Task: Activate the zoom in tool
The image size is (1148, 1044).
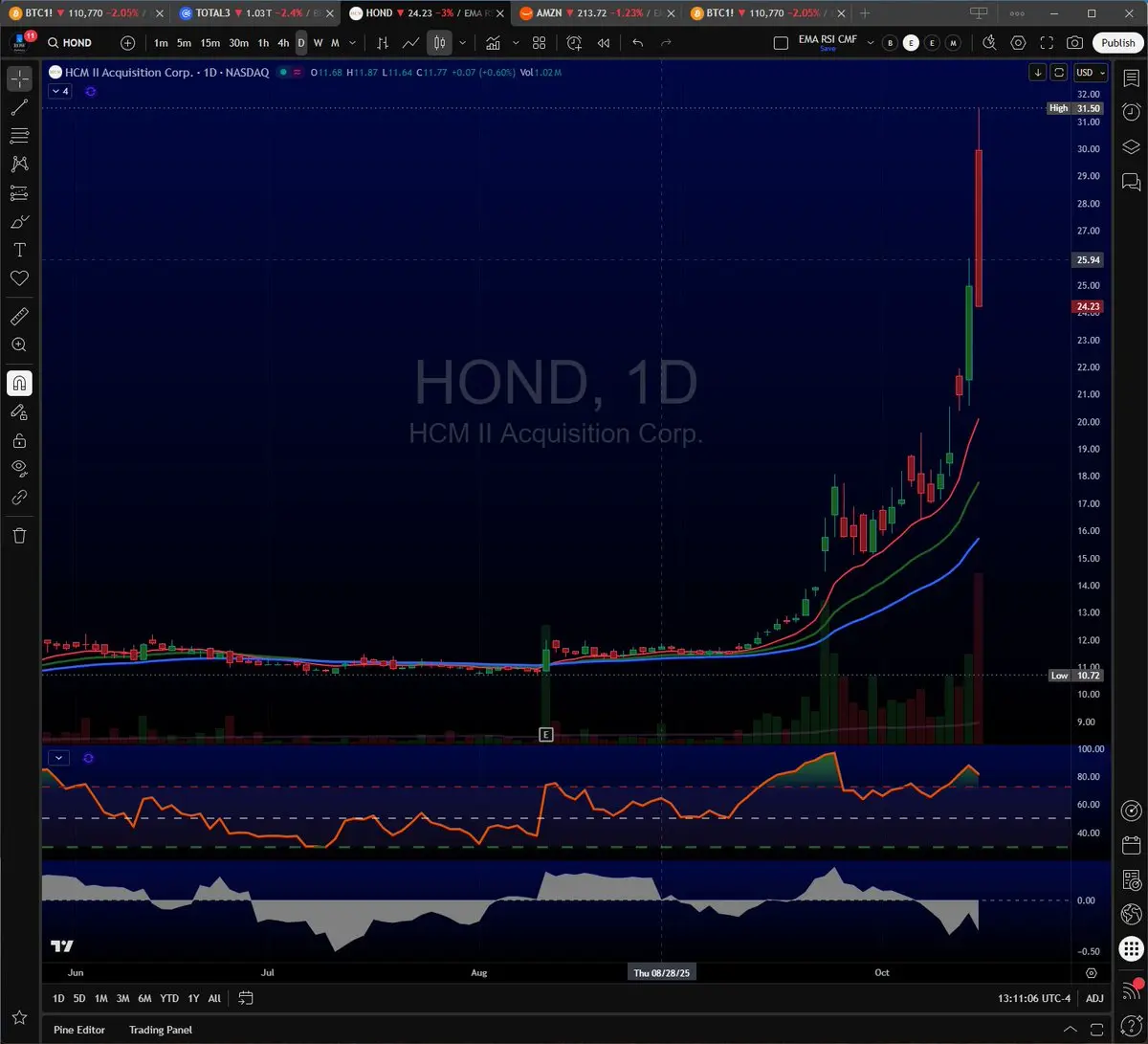Action: pyautogui.click(x=19, y=344)
